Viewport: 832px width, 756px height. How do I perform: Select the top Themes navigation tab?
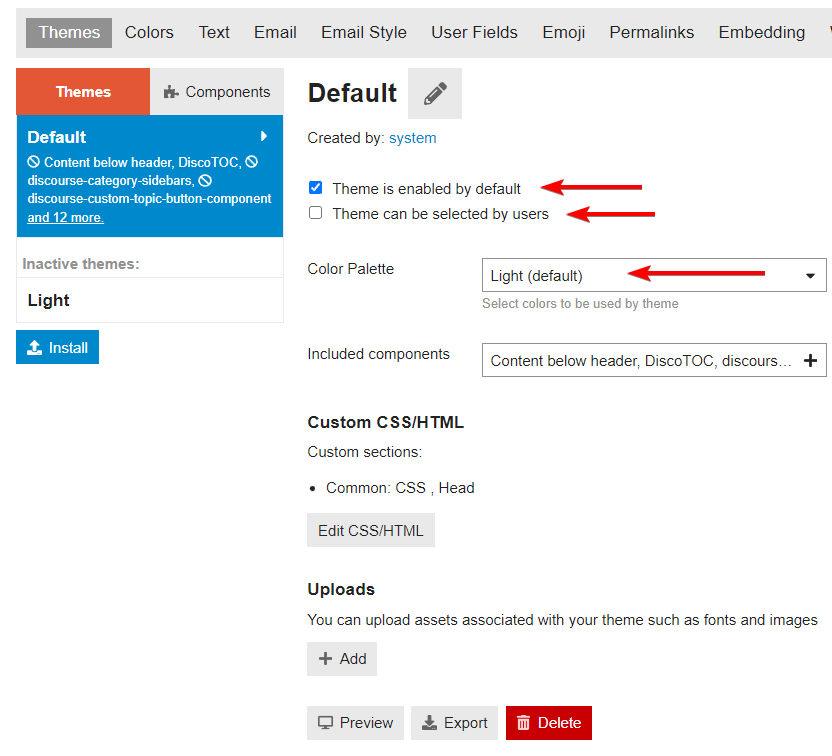[69, 32]
